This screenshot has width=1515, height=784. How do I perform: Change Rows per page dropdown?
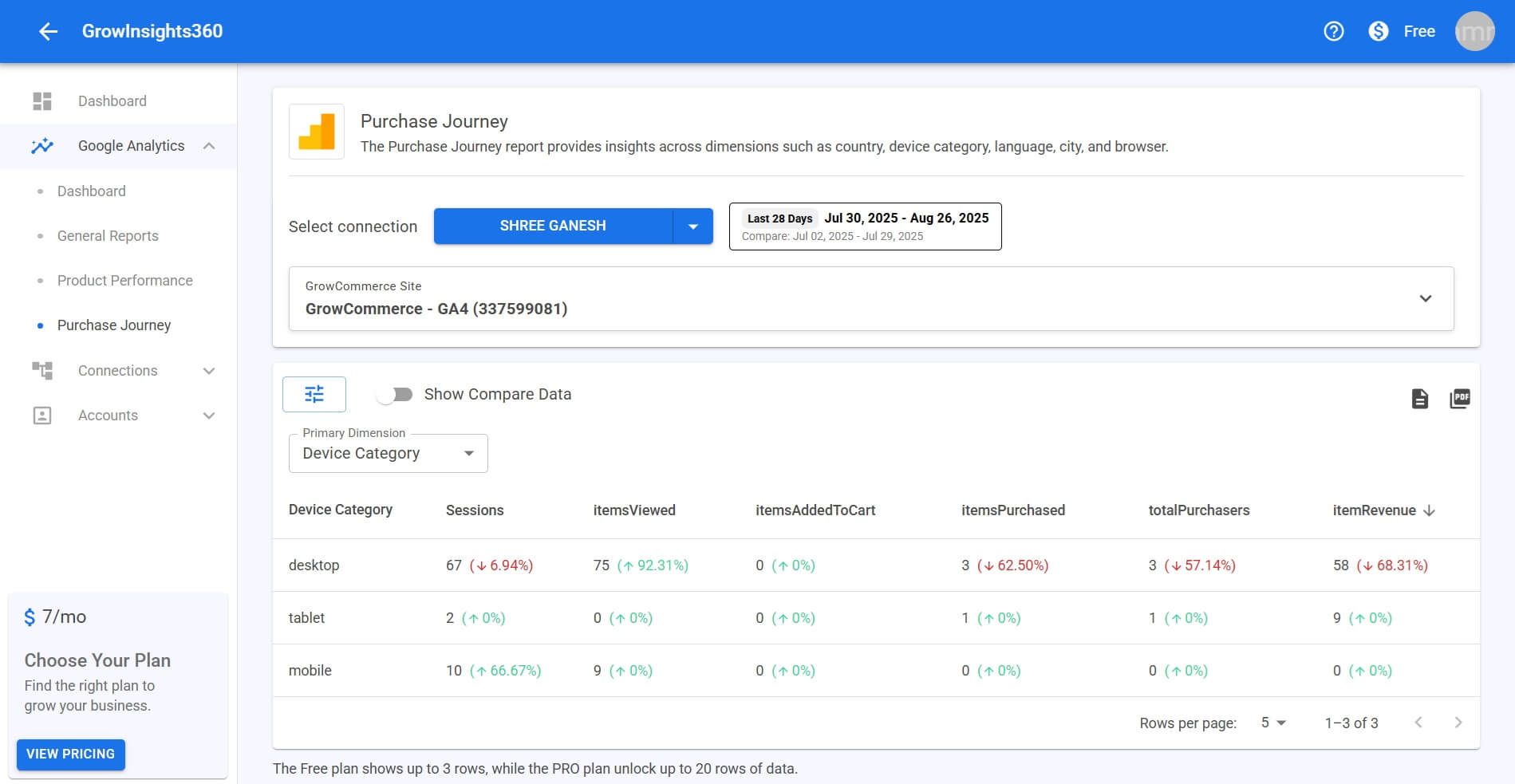[1272, 723]
